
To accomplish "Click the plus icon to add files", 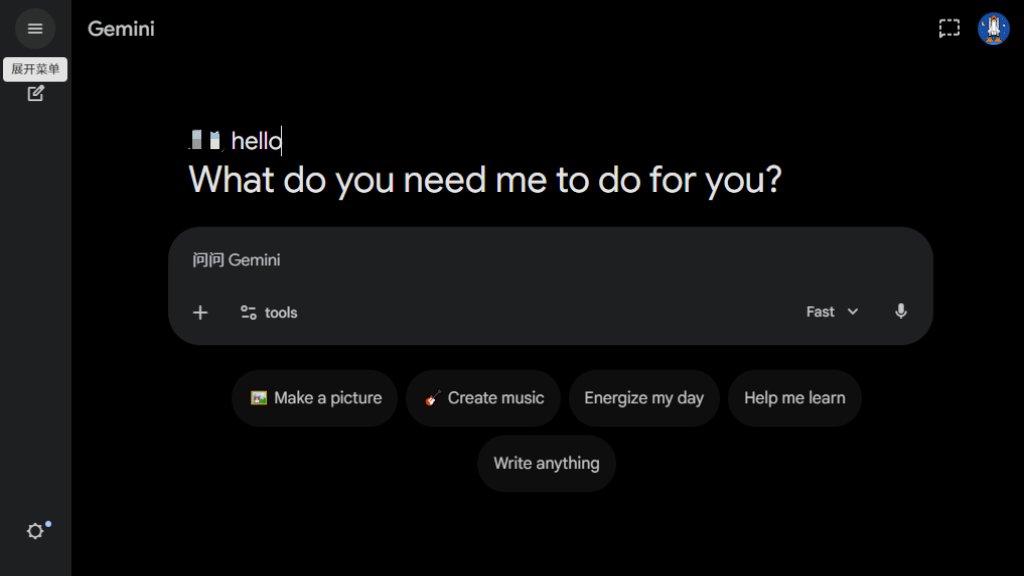I will pyautogui.click(x=200, y=312).
